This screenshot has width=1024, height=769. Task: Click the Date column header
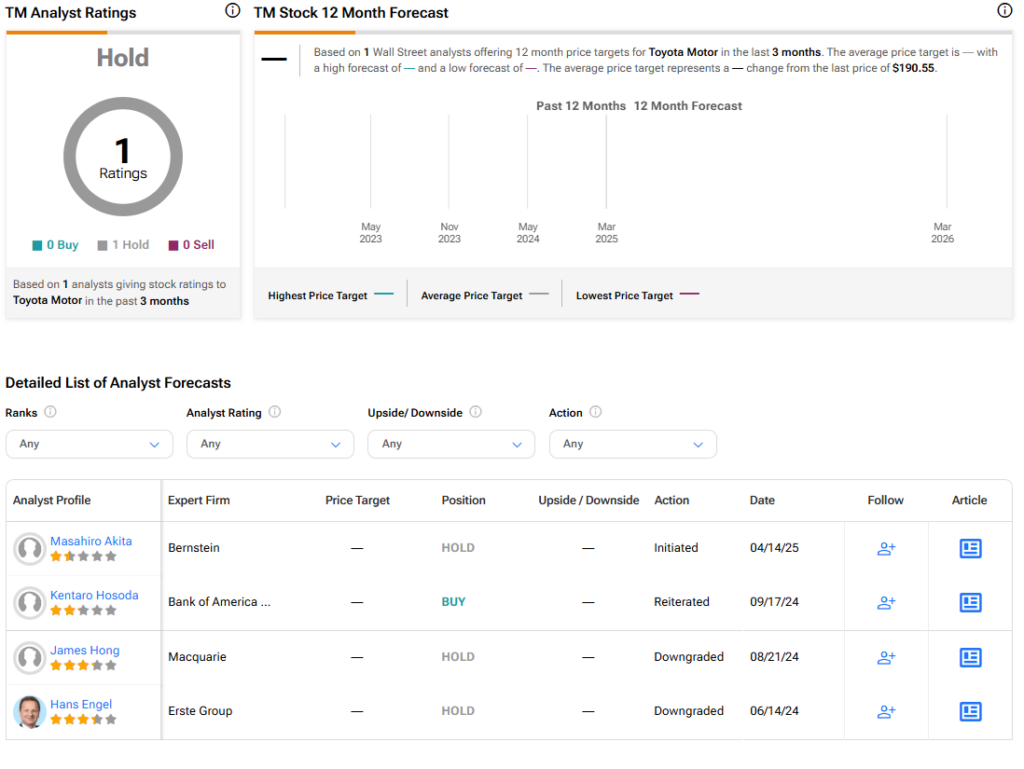coord(762,500)
